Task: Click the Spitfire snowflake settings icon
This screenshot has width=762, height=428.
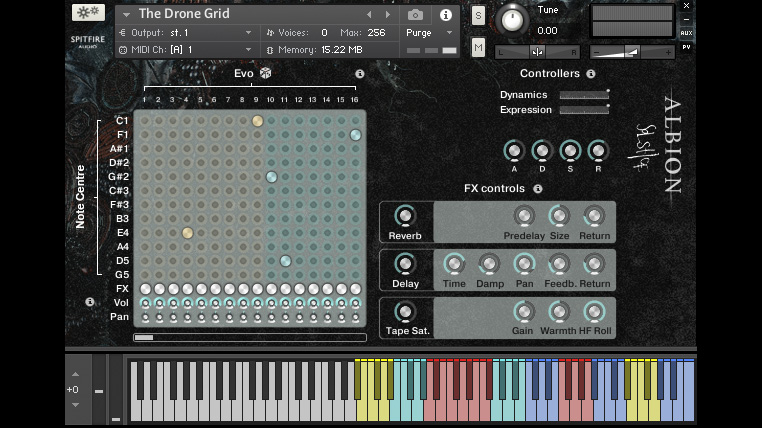Action: [x=88, y=13]
